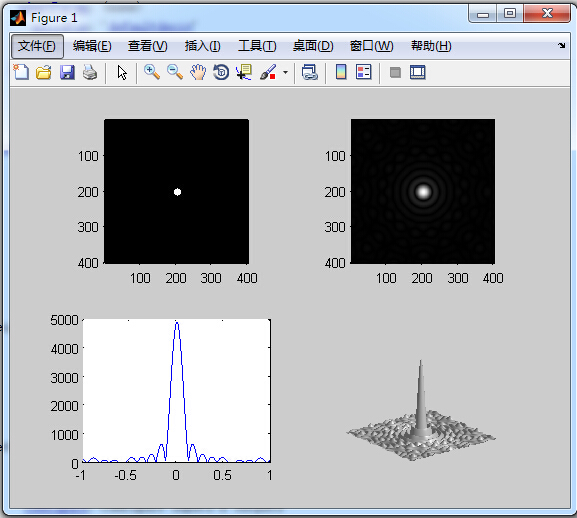
Task: Open the 文件(F) menu
Action: point(37,46)
